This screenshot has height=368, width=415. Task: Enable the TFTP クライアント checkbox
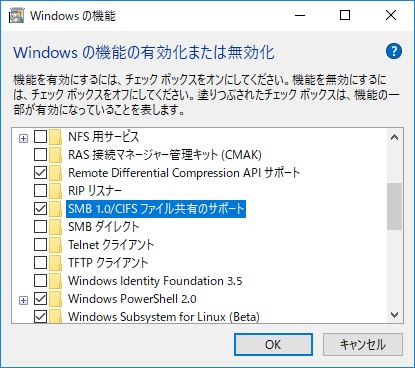(x=40, y=263)
